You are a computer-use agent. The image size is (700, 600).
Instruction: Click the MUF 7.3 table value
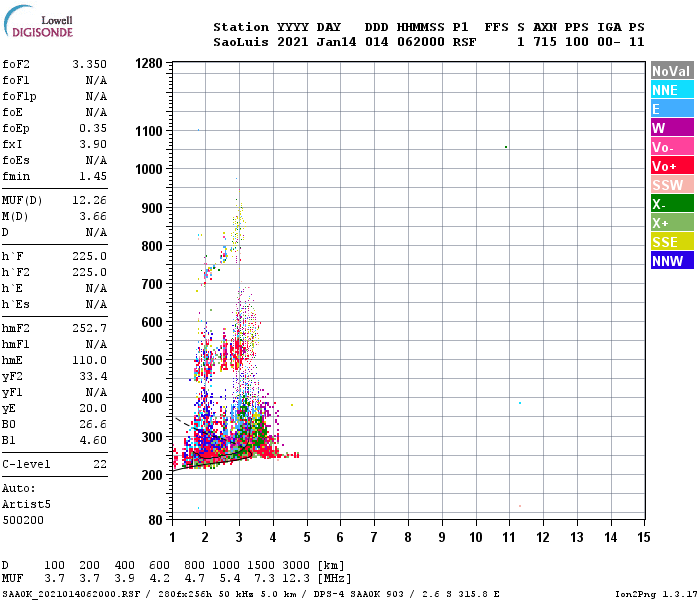(x=265, y=579)
